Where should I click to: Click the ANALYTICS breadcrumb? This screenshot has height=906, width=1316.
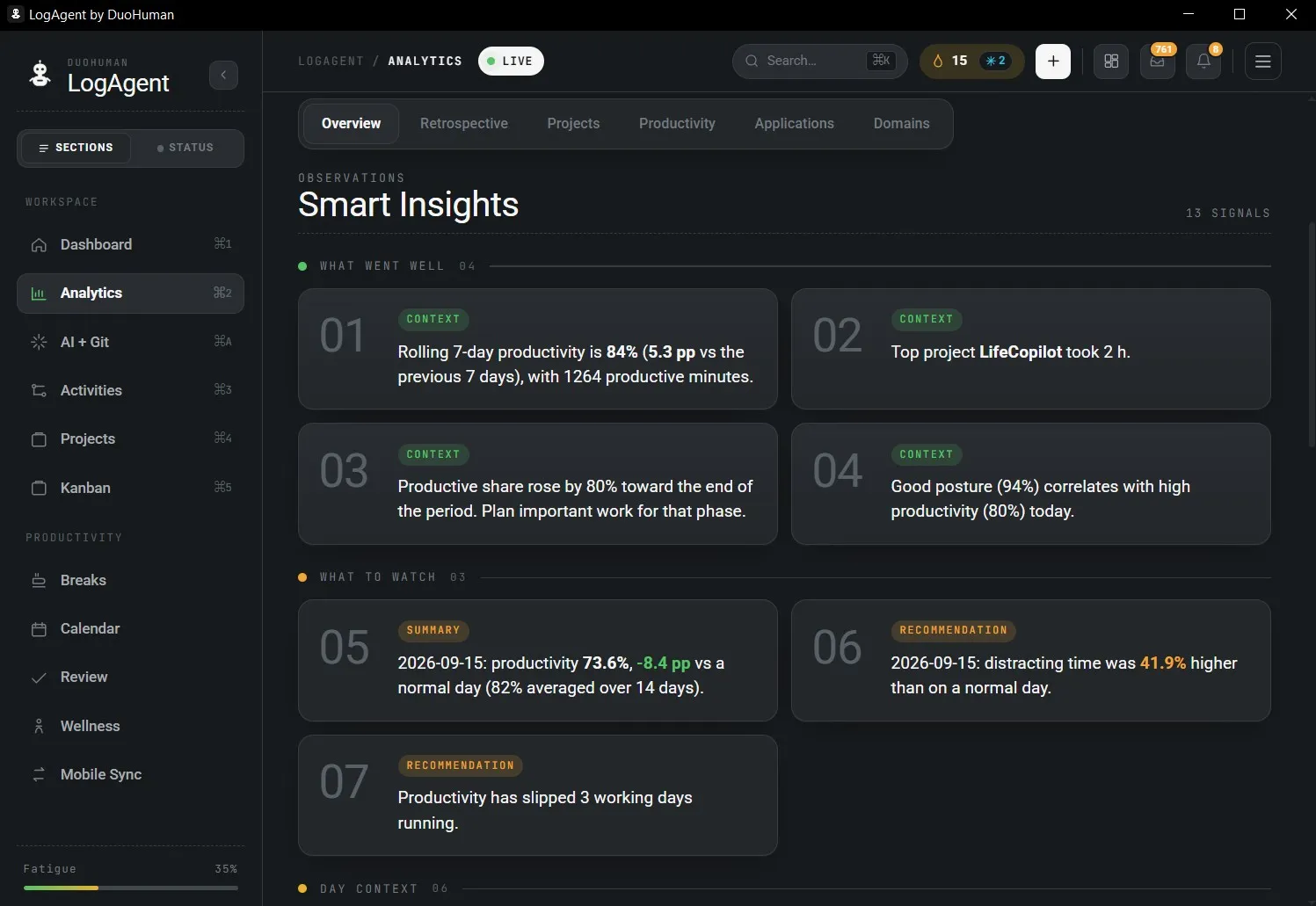point(425,62)
